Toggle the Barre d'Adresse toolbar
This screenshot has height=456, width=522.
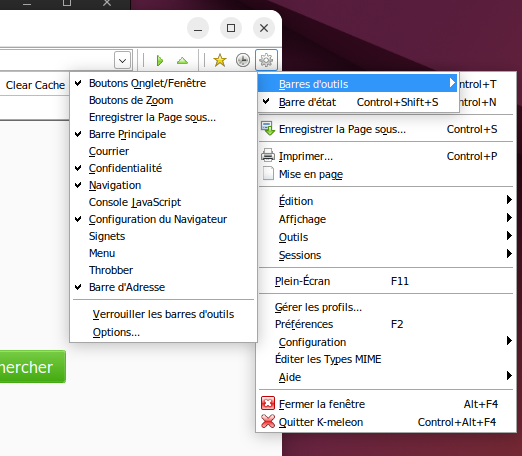[x=163, y=287]
